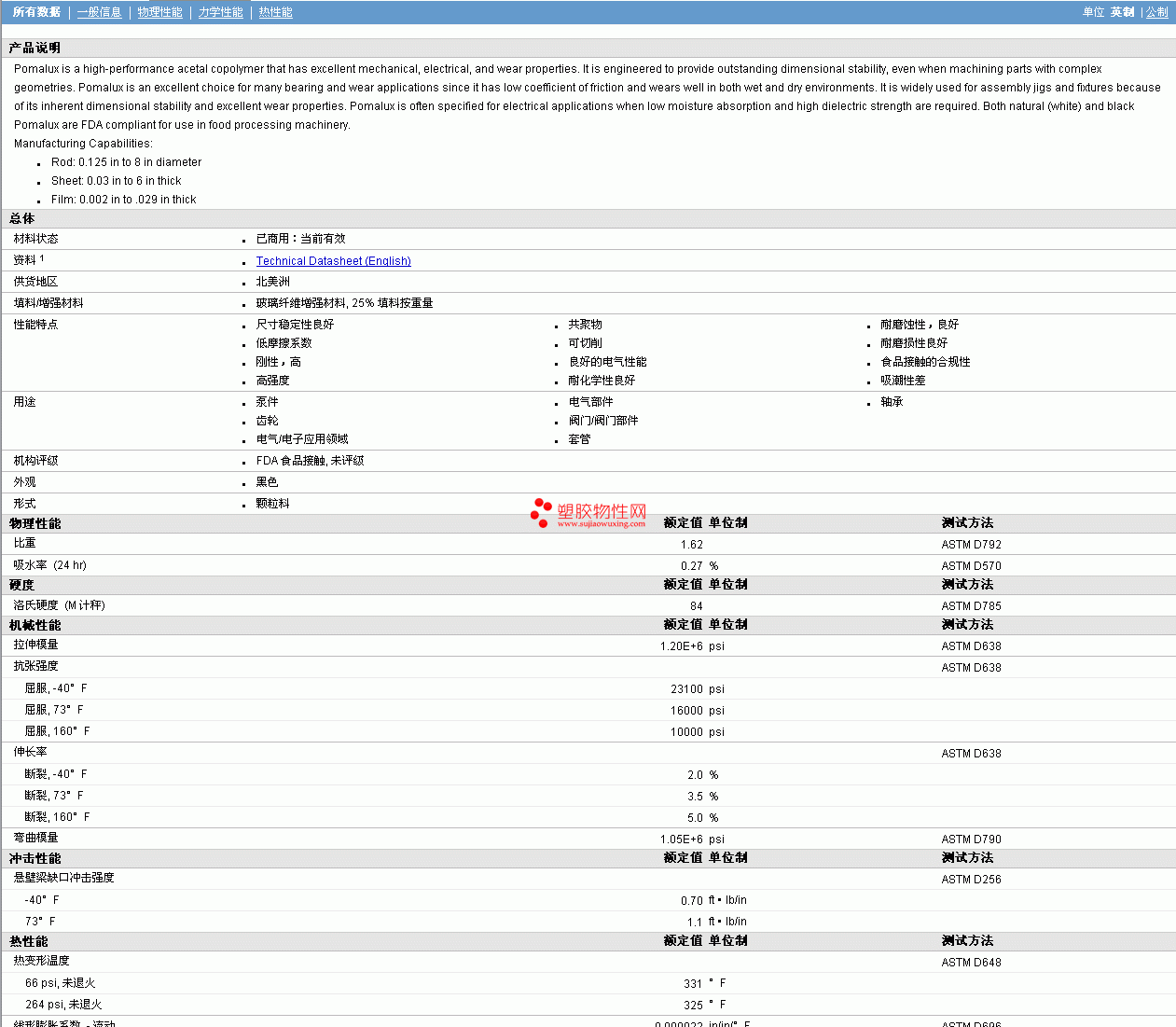1176x1027 pixels.
Task: Select the 食品接触的合规性 feature
Action: [926, 362]
